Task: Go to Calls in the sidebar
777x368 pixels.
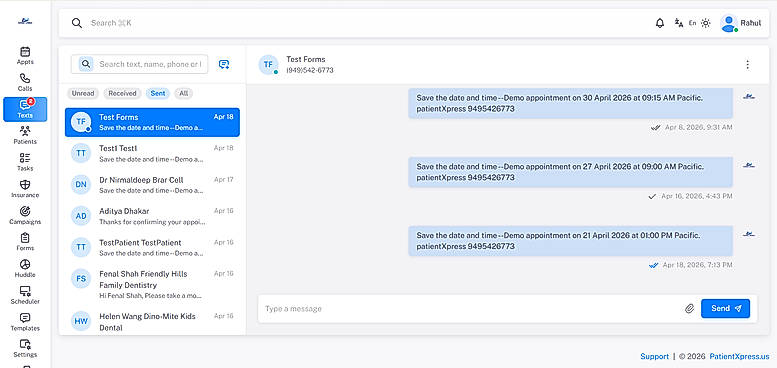Action: 25,82
